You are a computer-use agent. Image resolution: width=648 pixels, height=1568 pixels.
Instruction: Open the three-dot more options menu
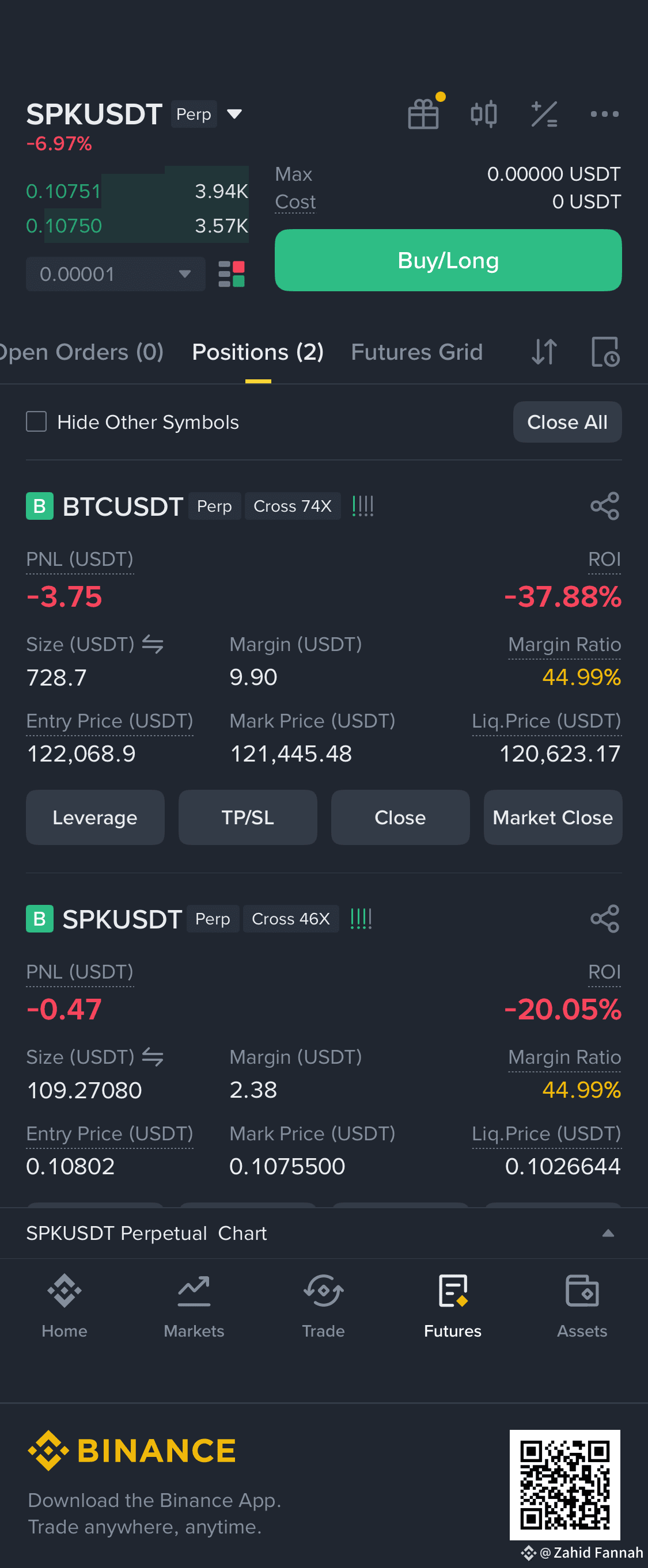coord(604,114)
